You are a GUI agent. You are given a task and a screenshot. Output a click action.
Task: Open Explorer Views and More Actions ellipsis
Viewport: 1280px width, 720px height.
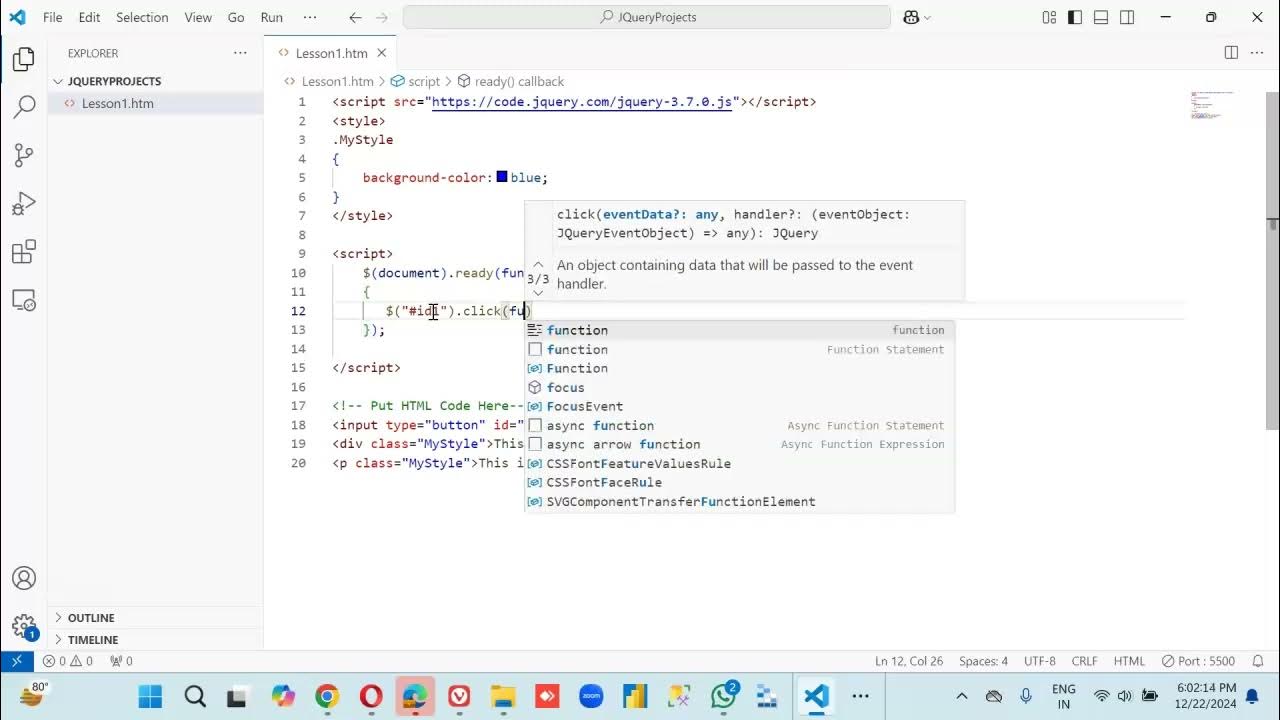(240, 53)
